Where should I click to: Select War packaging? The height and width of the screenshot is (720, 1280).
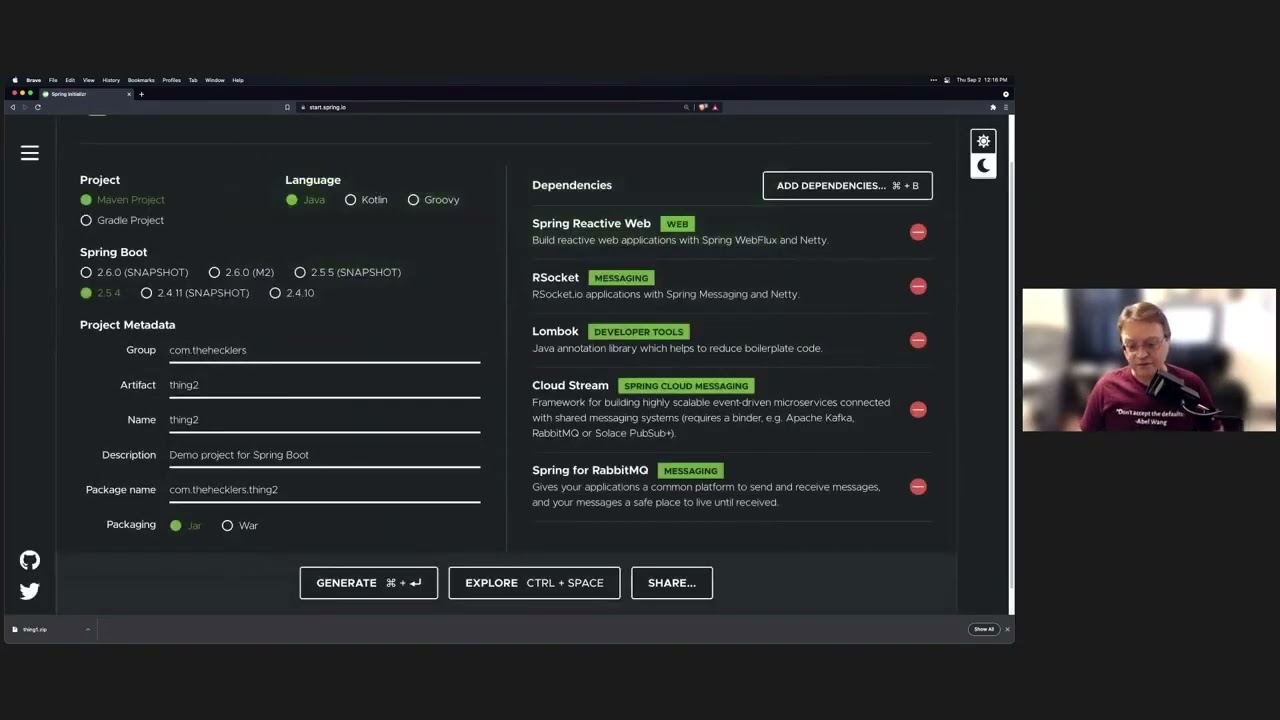click(x=240, y=525)
